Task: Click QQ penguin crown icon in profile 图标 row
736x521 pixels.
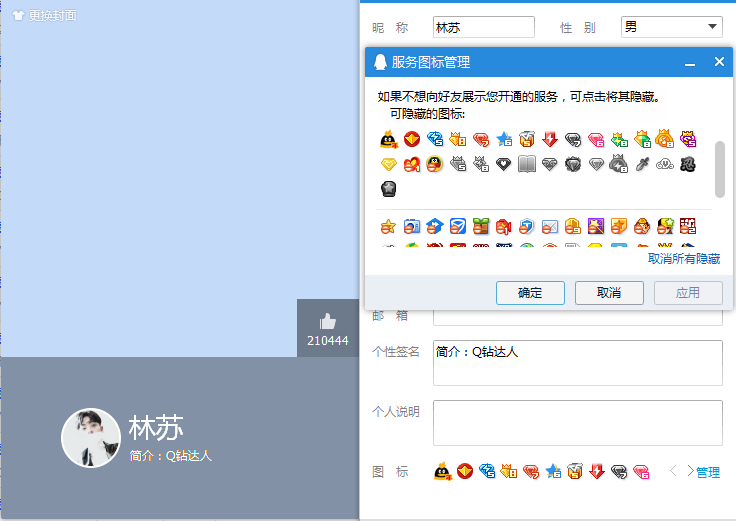Action: (442, 471)
